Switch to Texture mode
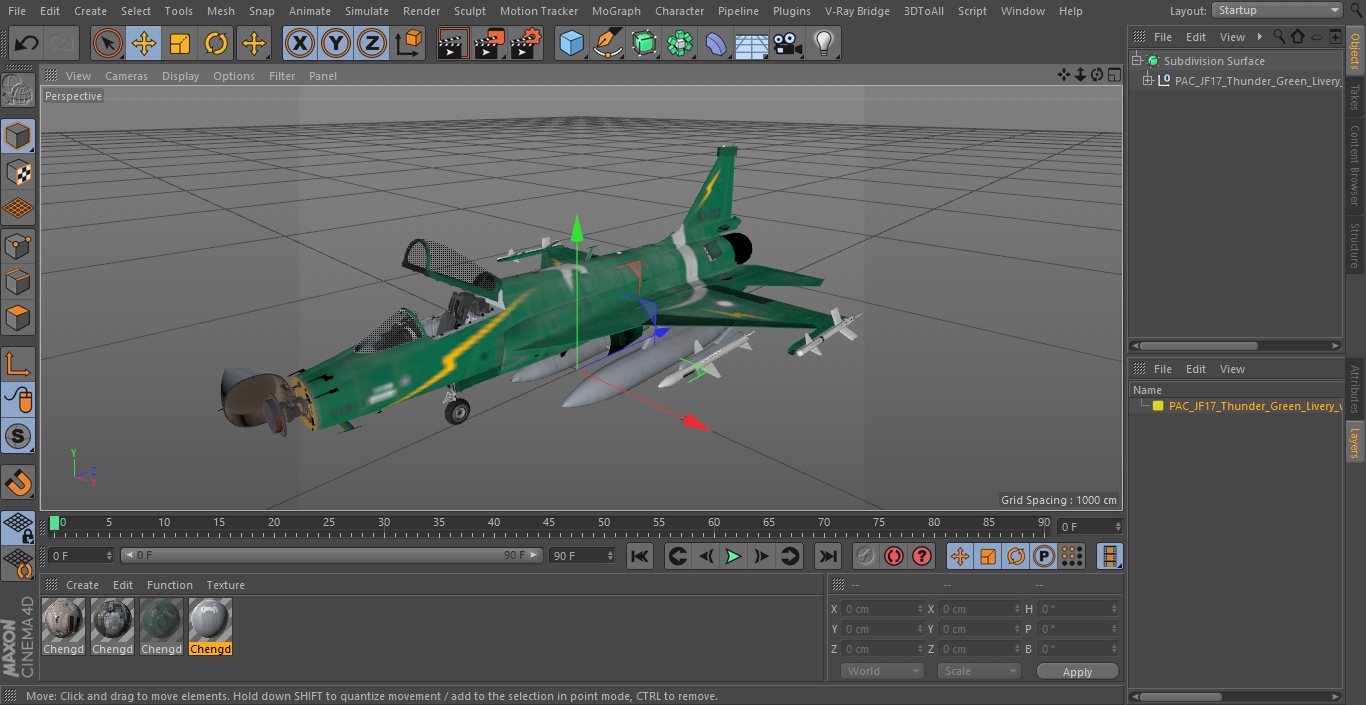Image resolution: width=1366 pixels, height=705 pixels. point(18,172)
